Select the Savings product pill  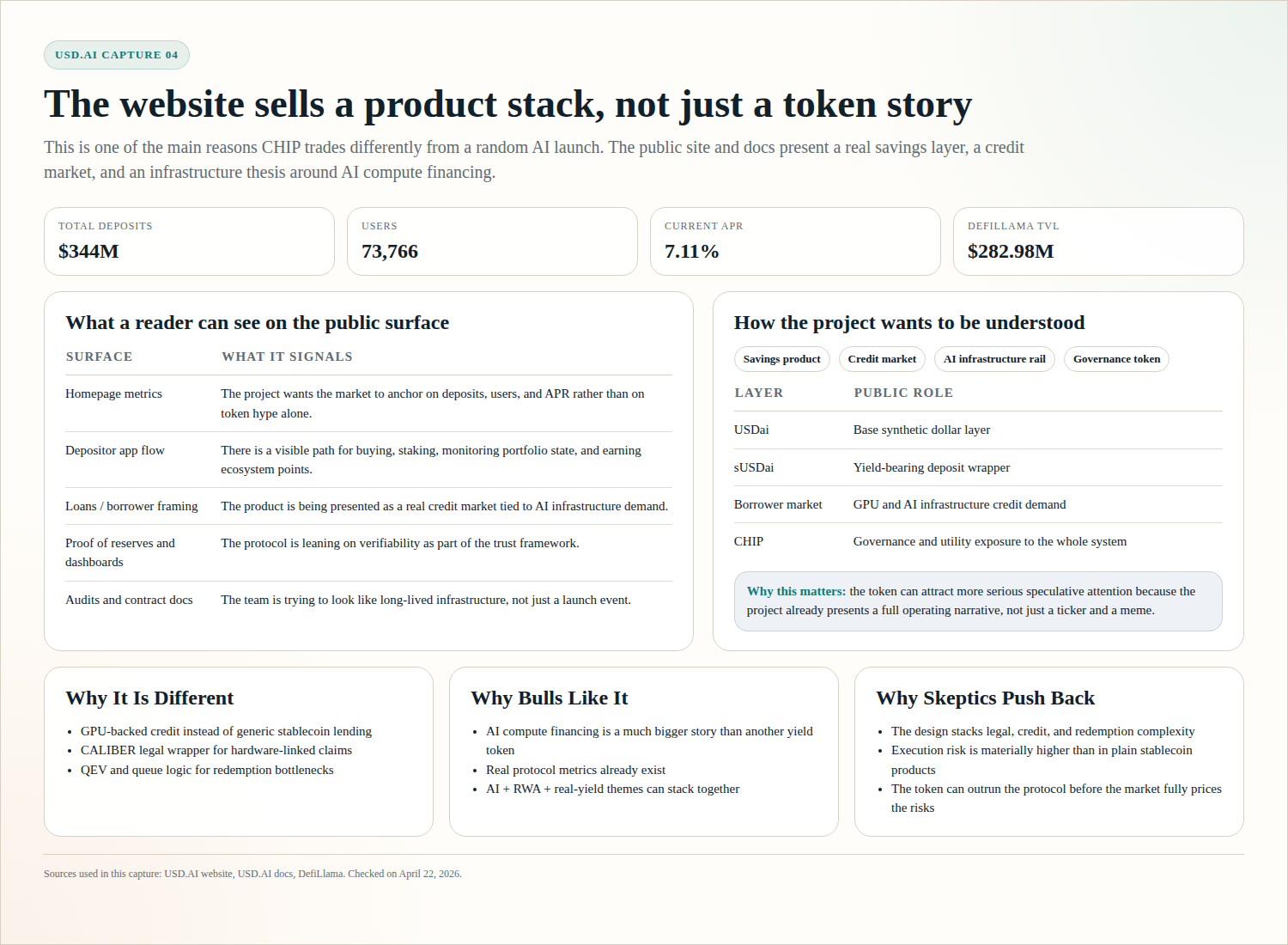(781, 359)
